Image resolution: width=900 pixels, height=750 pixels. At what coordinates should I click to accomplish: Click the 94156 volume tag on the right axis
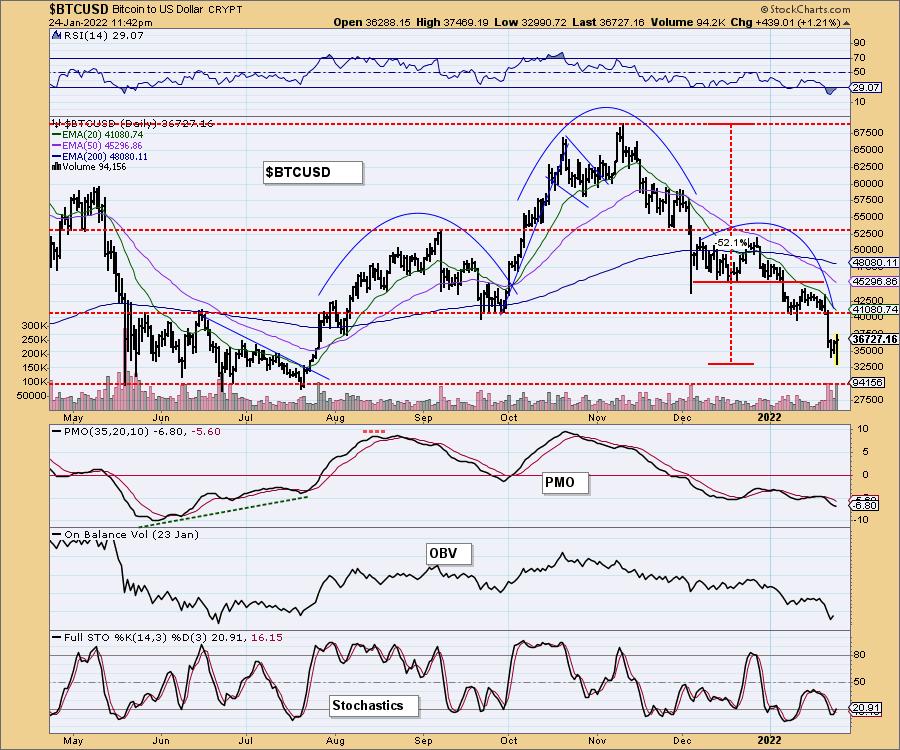coord(868,382)
